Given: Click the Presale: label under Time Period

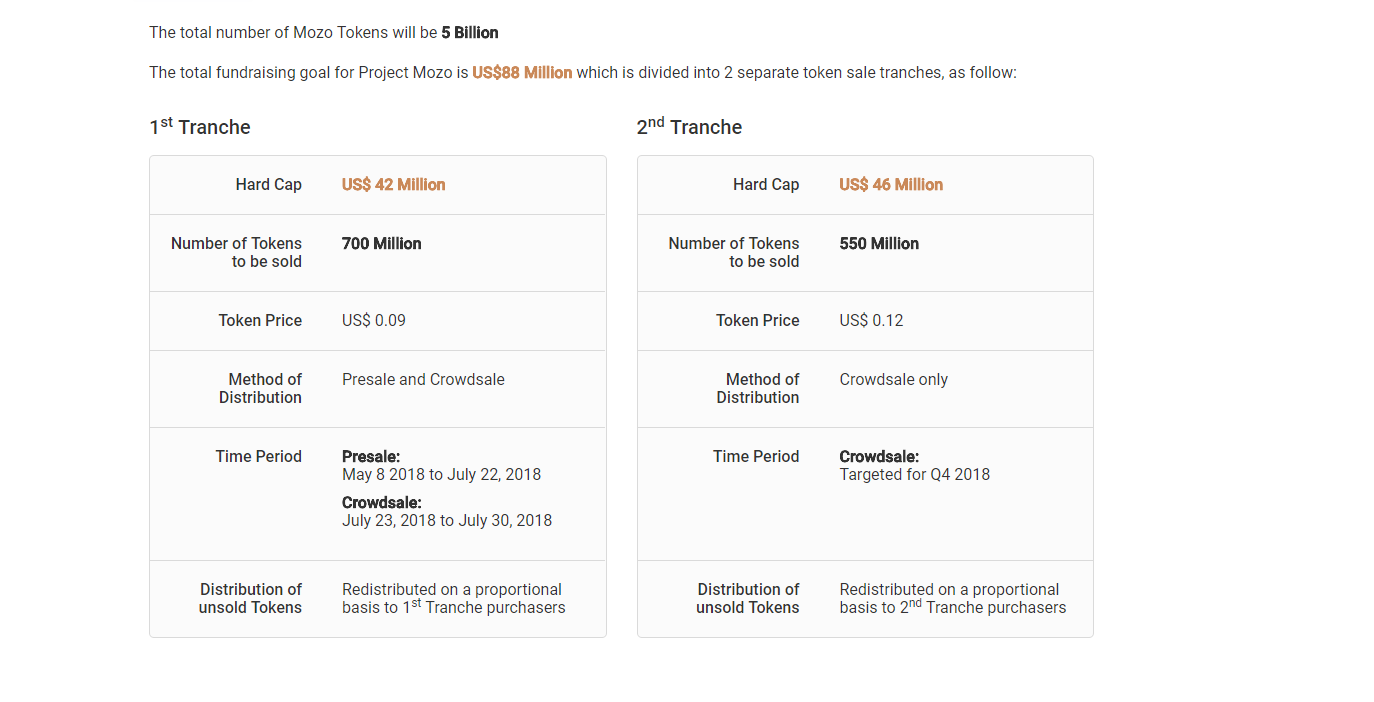Looking at the screenshot, I should point(371,456).
